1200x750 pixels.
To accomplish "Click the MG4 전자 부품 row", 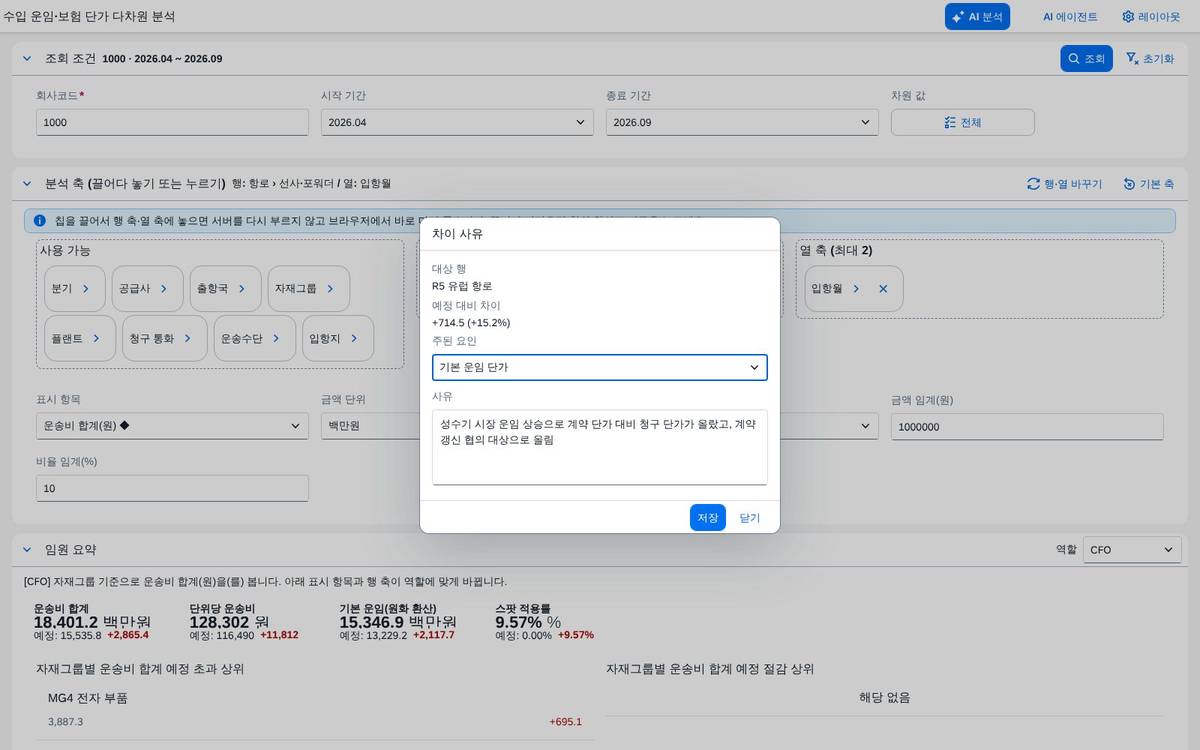I will click(315, 710).
